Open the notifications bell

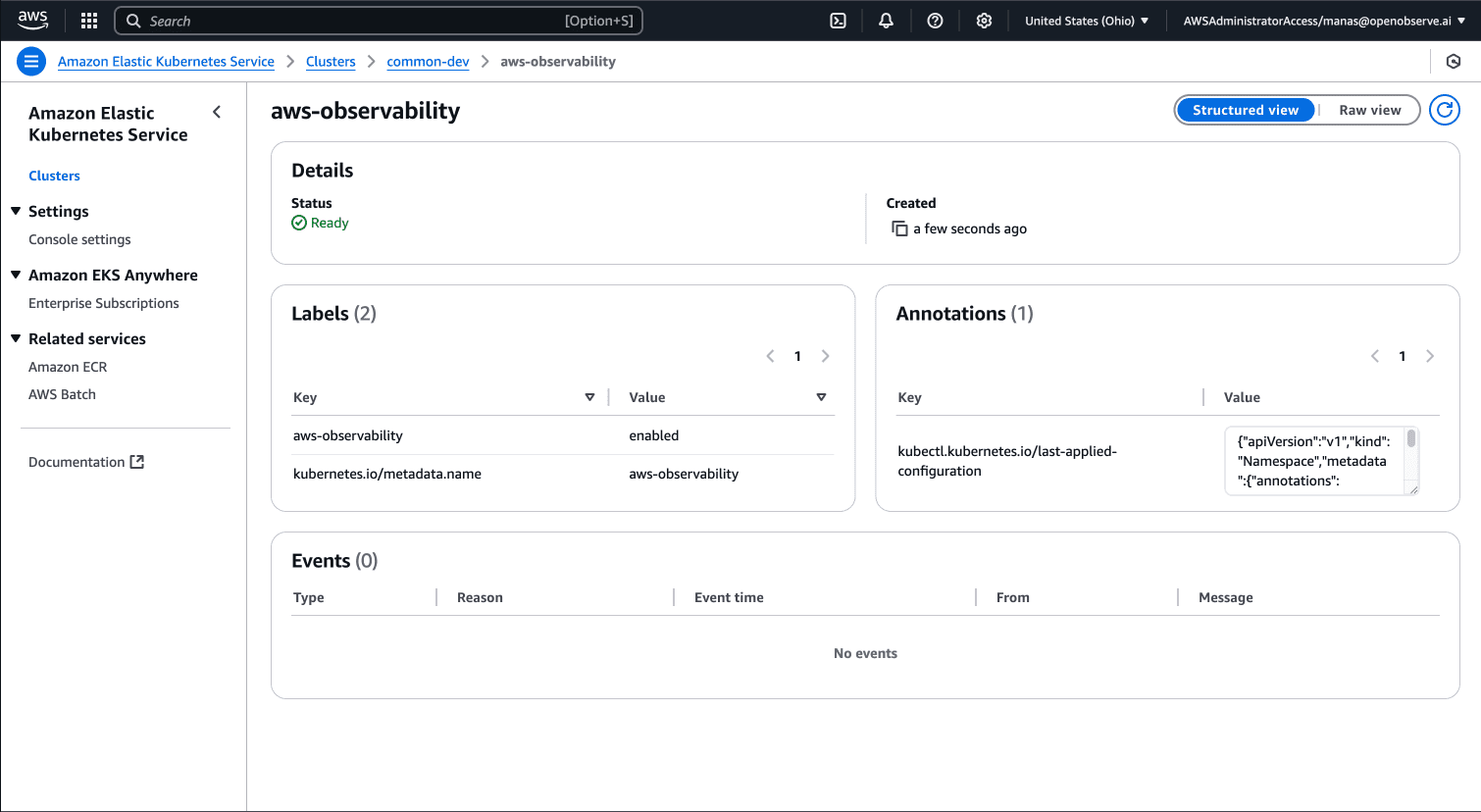[x=886, y=21]
